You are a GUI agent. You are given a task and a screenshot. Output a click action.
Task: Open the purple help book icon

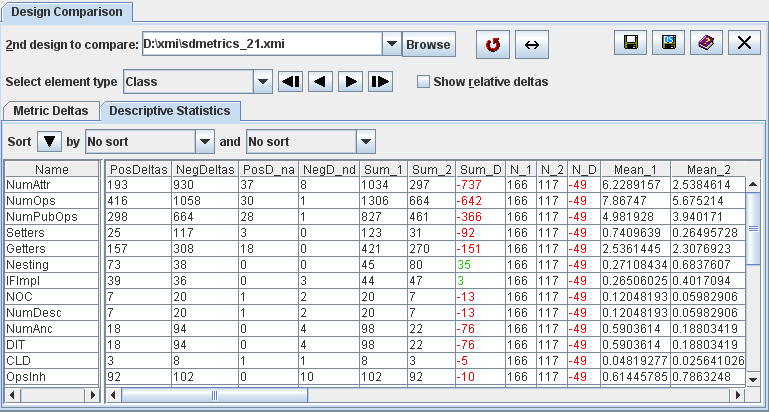click(x=707, y=43)
